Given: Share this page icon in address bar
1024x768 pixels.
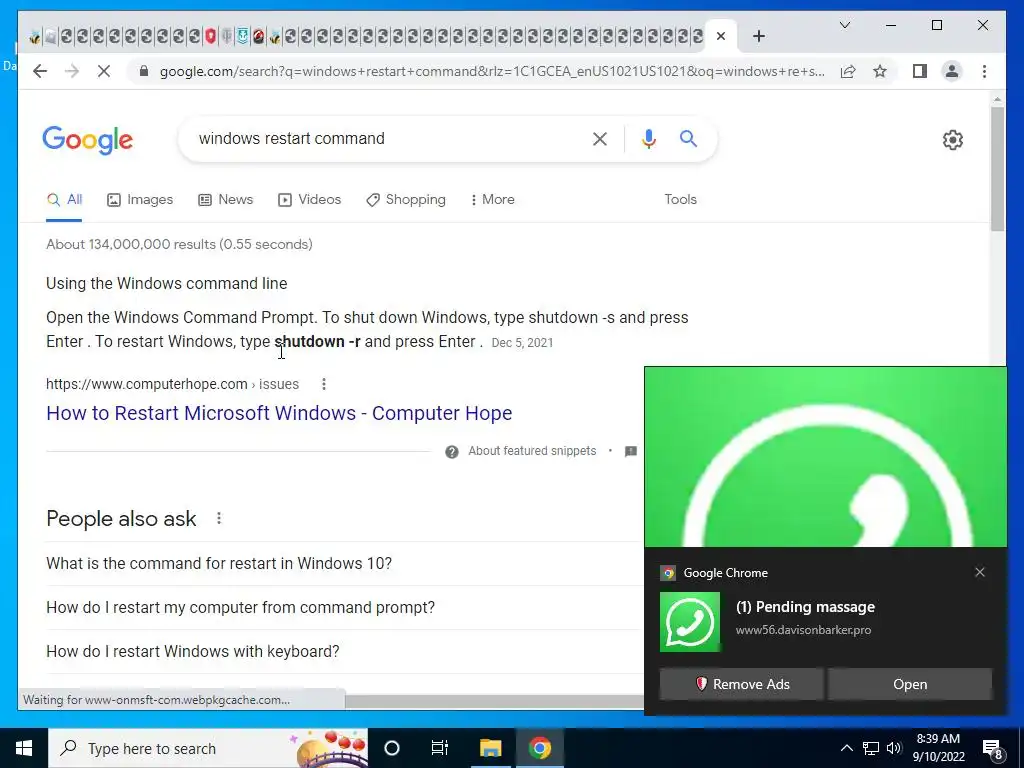Looking at the screenshot, I should pos(848,71).
